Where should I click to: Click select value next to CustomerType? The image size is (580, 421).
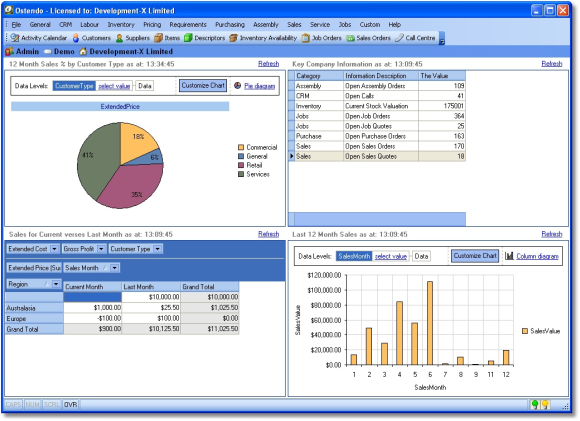(x=114, y=86)
